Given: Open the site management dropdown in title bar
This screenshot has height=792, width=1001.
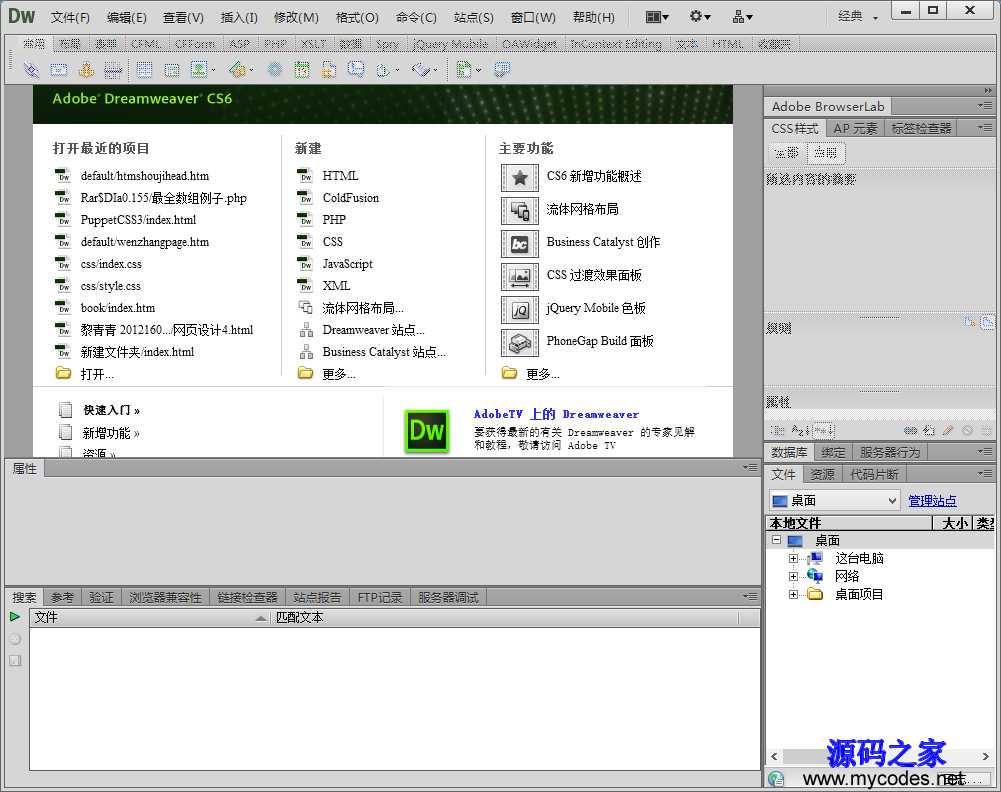Looking at the screenshot, I should coord(742,17).
